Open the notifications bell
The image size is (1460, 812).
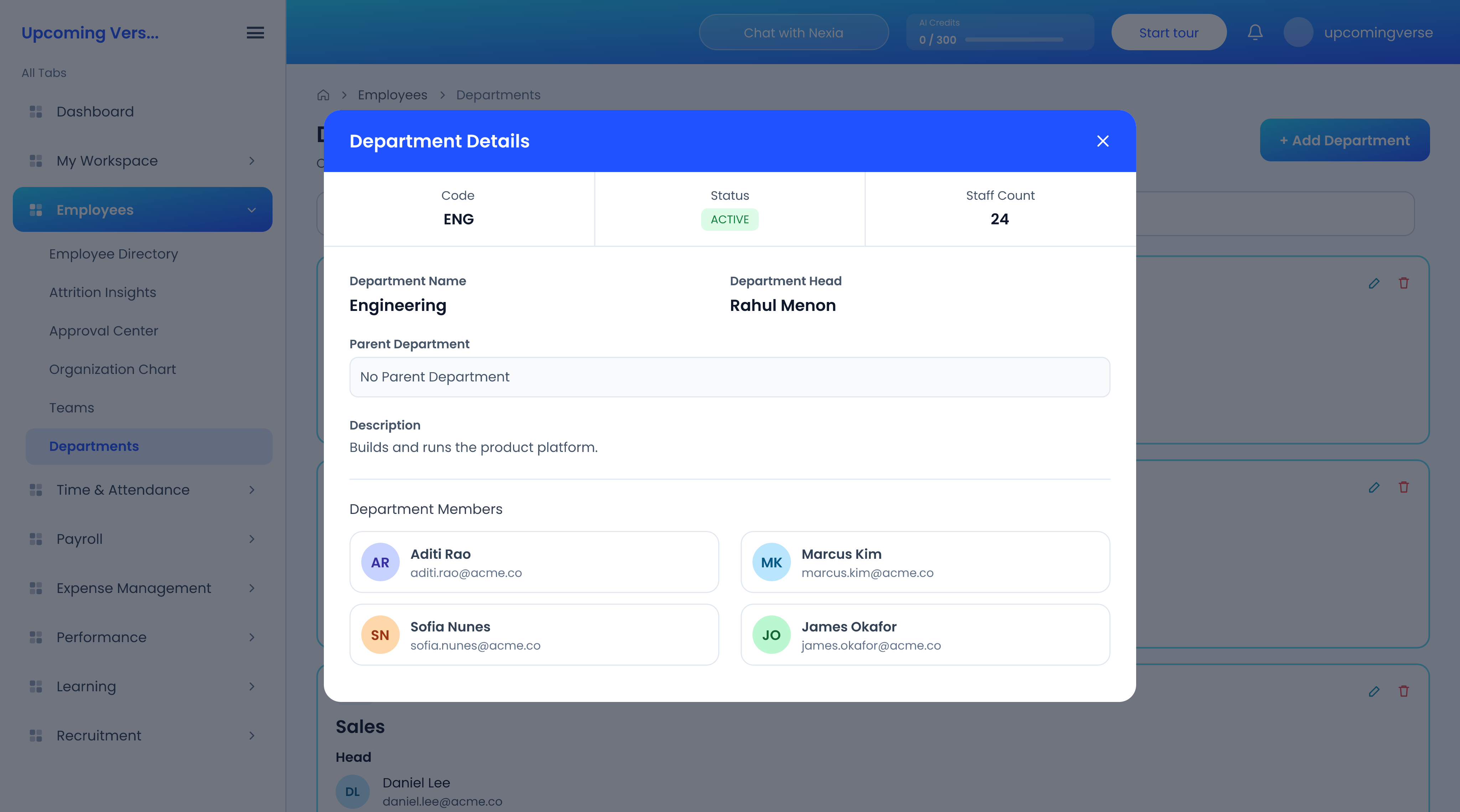[x=1255, y=32]
